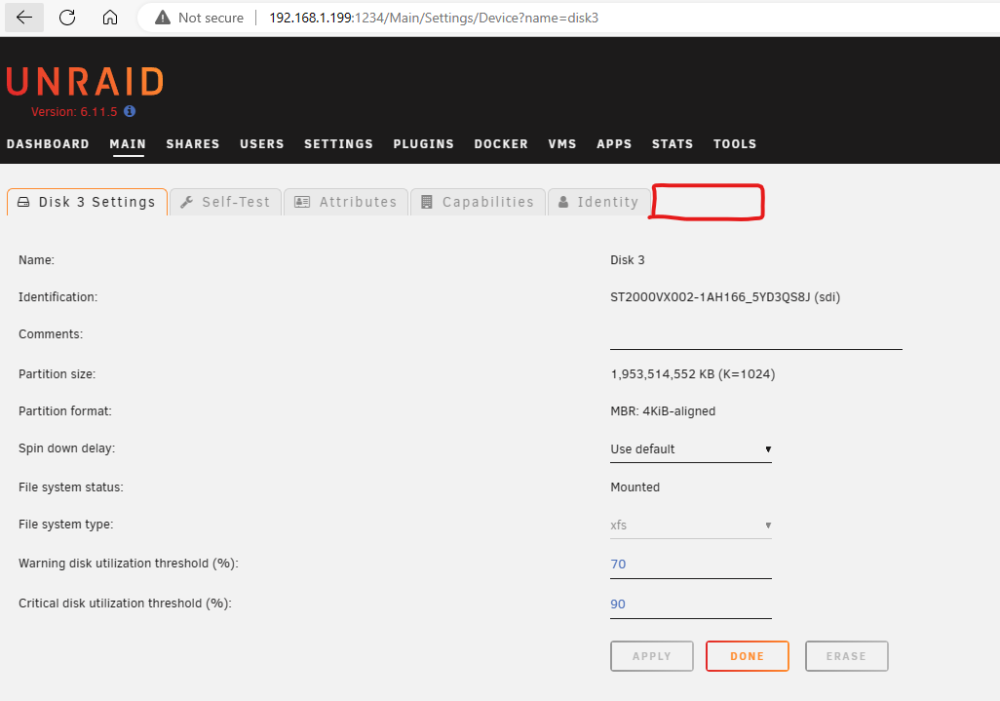The width and height of the screenshot is (1000, 701).
Task: Click the Disk 3 name value
Action: (x=628, y=260)
